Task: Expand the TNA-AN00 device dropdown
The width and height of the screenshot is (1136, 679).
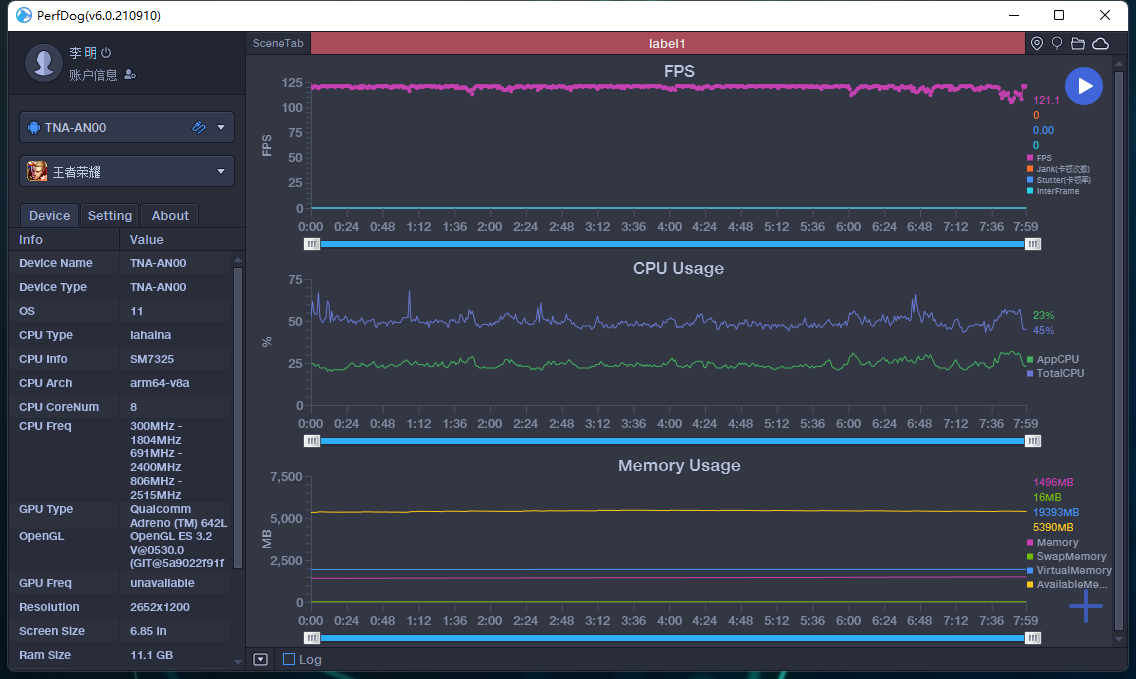Action: [x=221, y=128]
